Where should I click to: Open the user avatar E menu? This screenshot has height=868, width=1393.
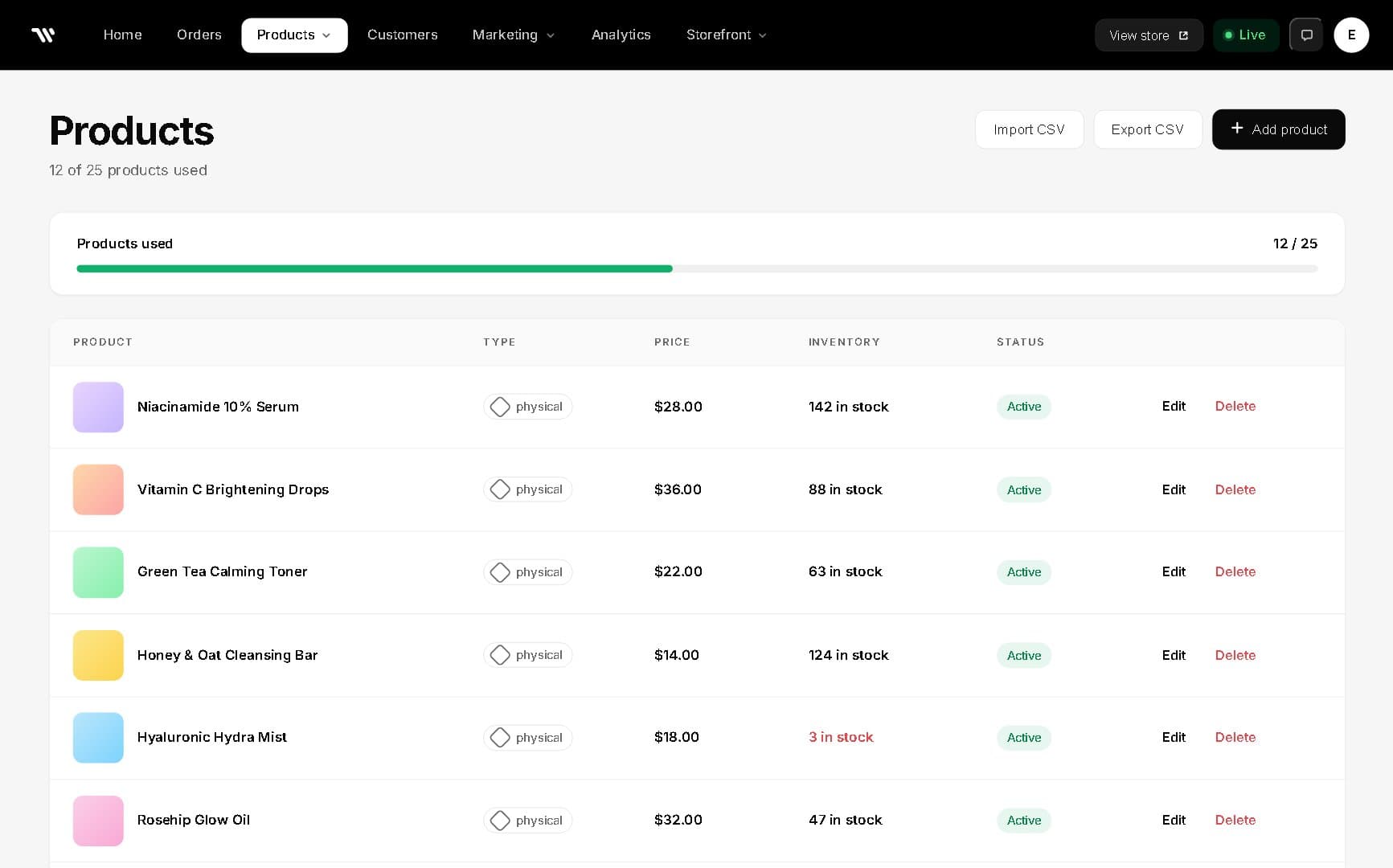point(1351,35)
